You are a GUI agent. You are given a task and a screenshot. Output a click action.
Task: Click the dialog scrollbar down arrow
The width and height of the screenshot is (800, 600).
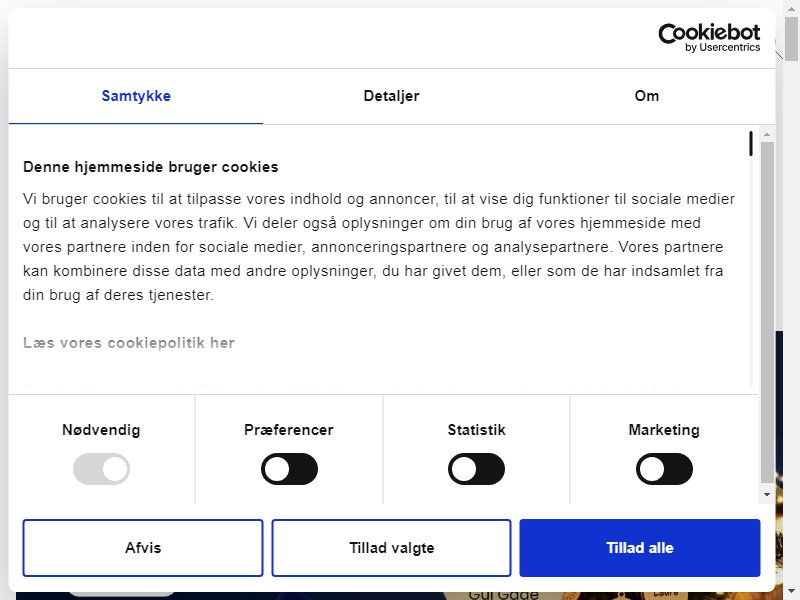coord(767,494)
